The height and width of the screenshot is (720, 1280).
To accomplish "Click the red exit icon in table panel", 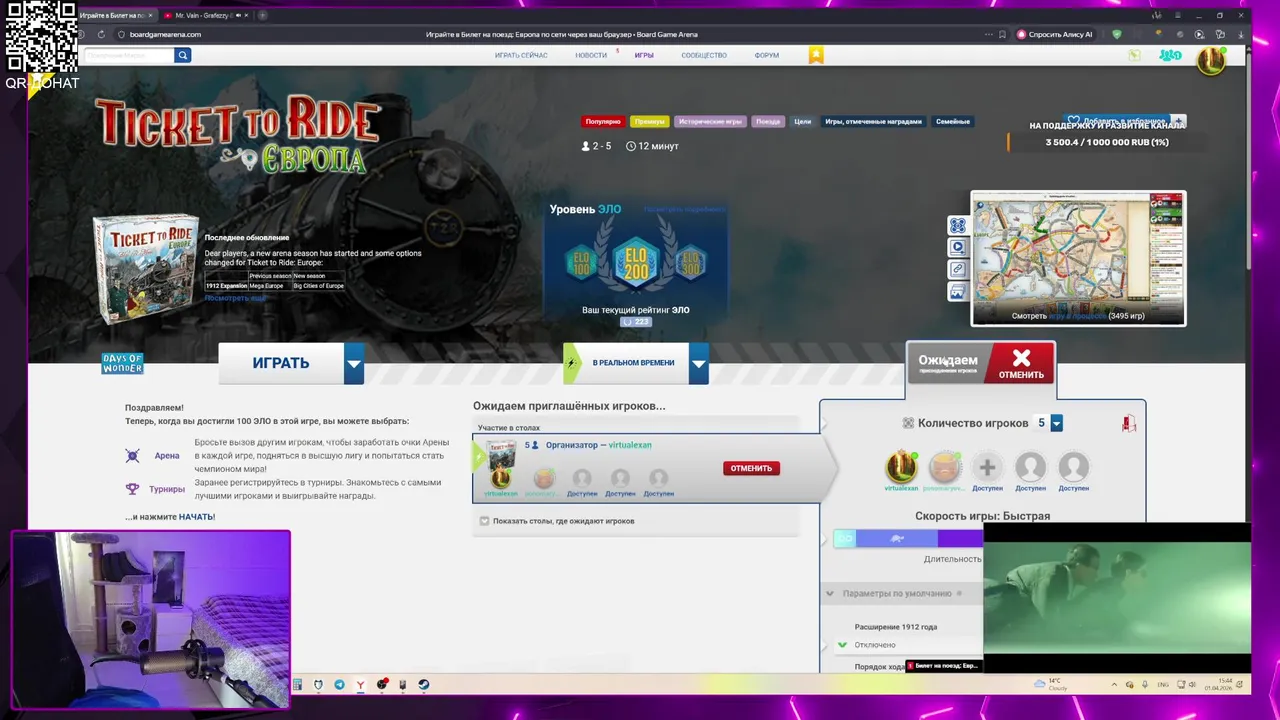I will pyautogui.click(x=1128, y=424).
